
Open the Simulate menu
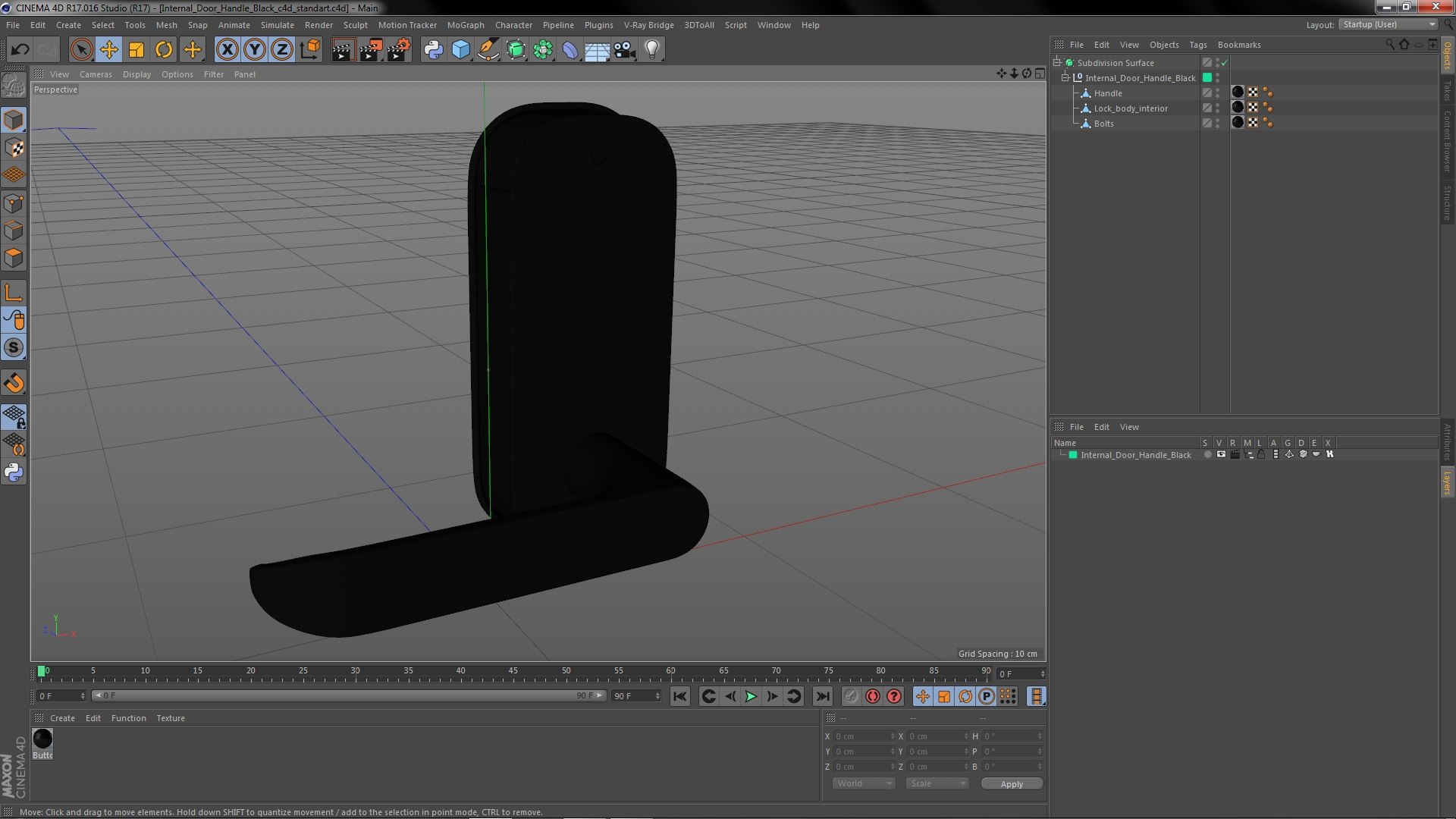(x=278, y=25)
